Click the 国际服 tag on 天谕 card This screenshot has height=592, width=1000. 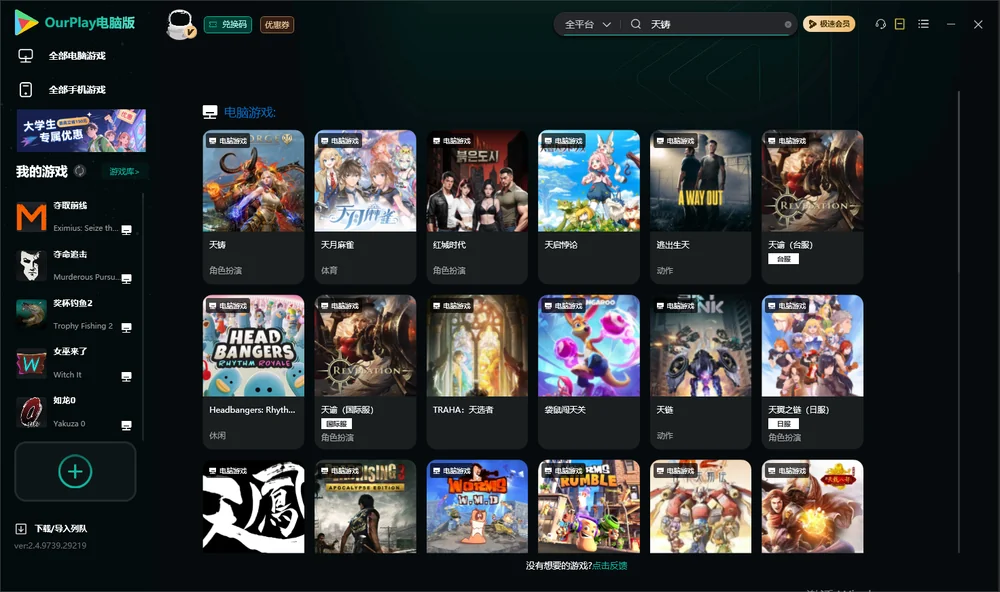pyautogui.click(x=337, y=424)
